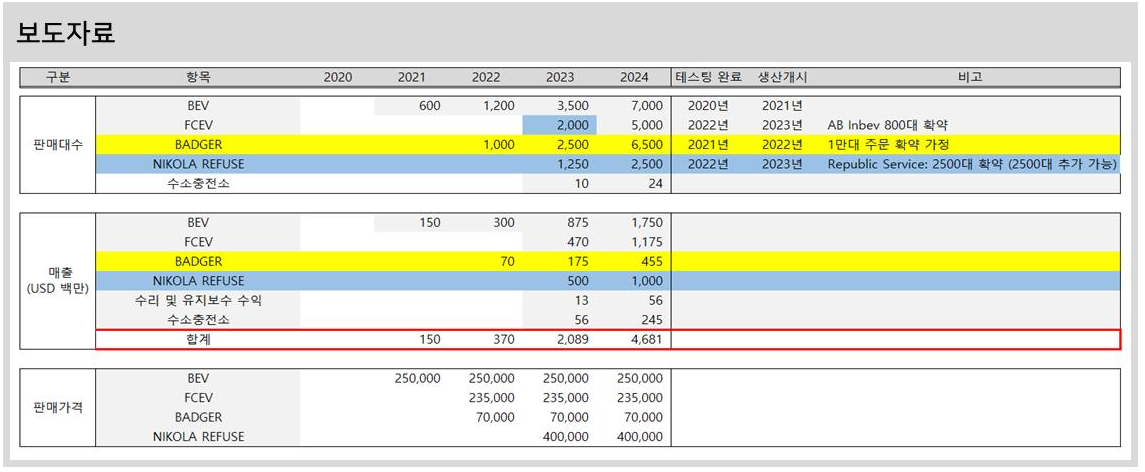Click NIKOLA REFUSE label in 판매대수 section
1145x472 pixels.
click(198, 164)
